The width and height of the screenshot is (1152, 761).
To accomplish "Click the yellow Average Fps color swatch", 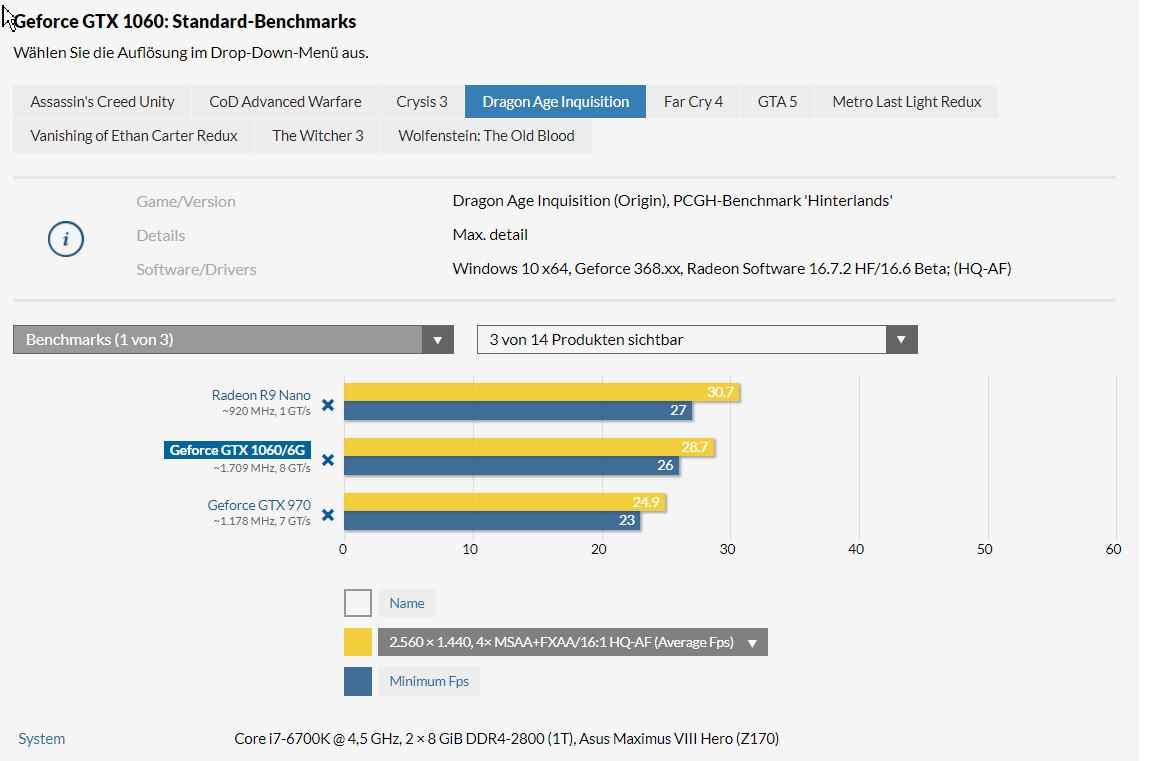I will coord(358,642).
